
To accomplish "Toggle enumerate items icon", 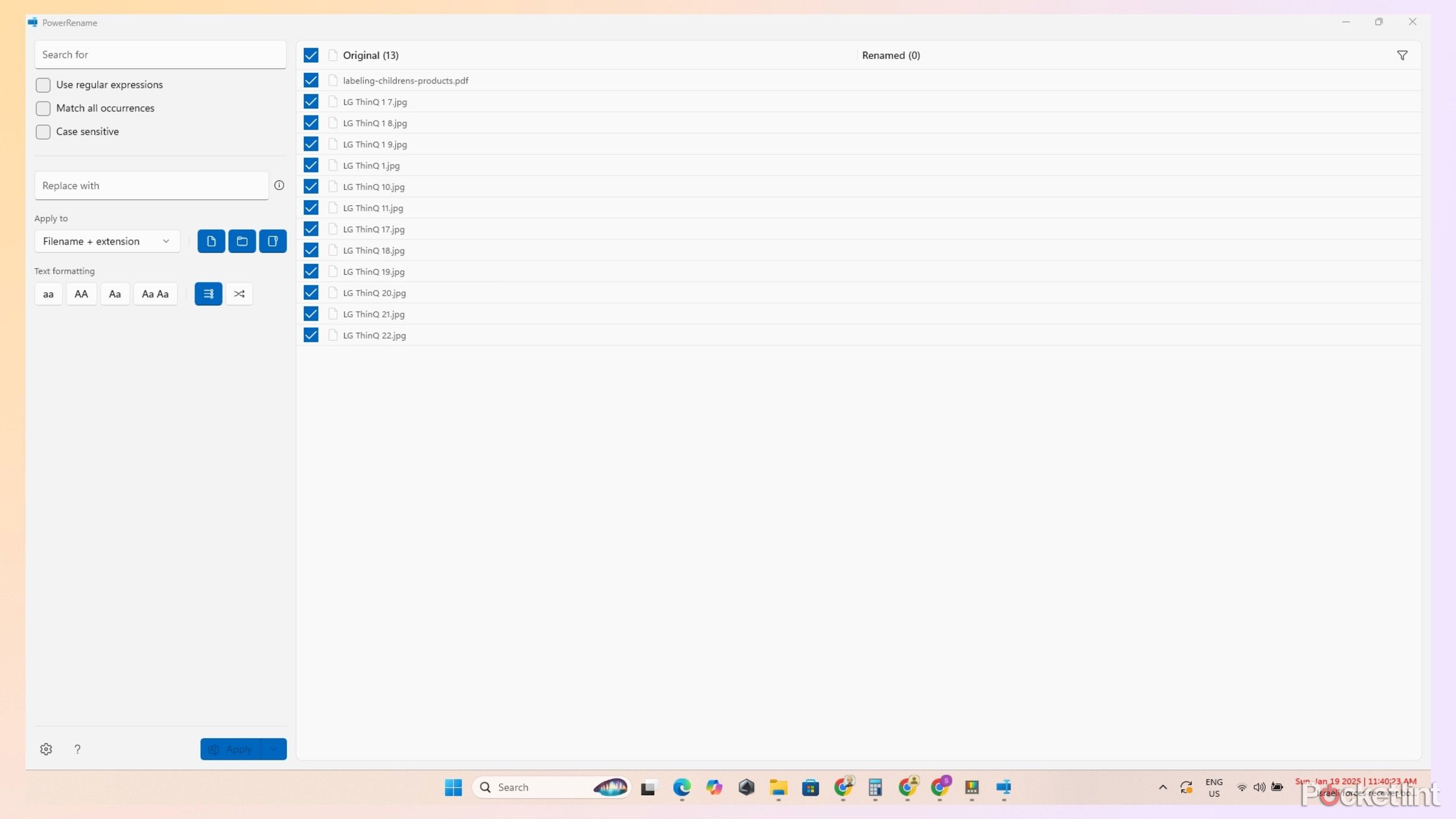I will tap(208, 293).
